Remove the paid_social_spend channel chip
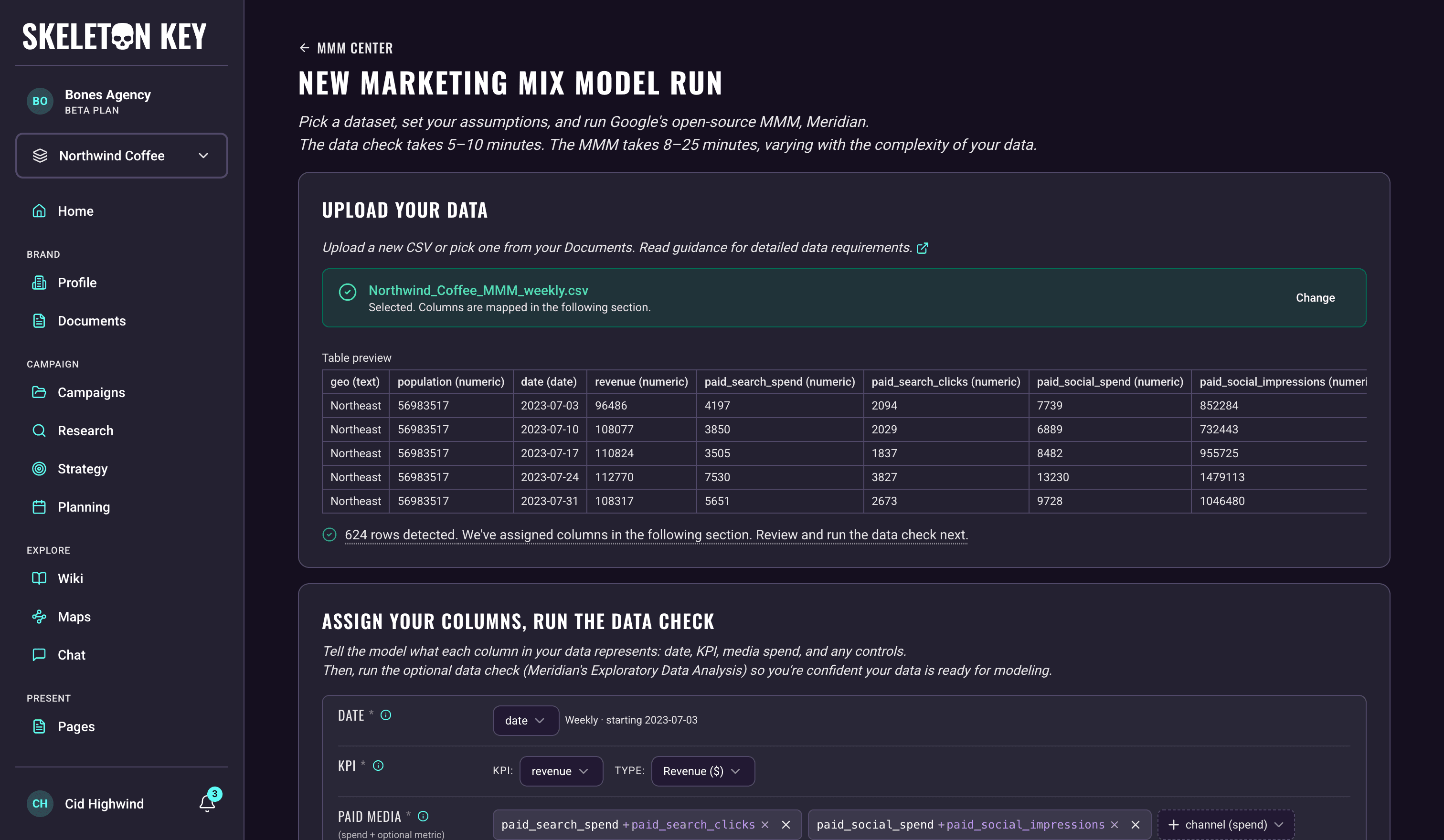Screen dimensions: 1444x840 pos(1135,825)
